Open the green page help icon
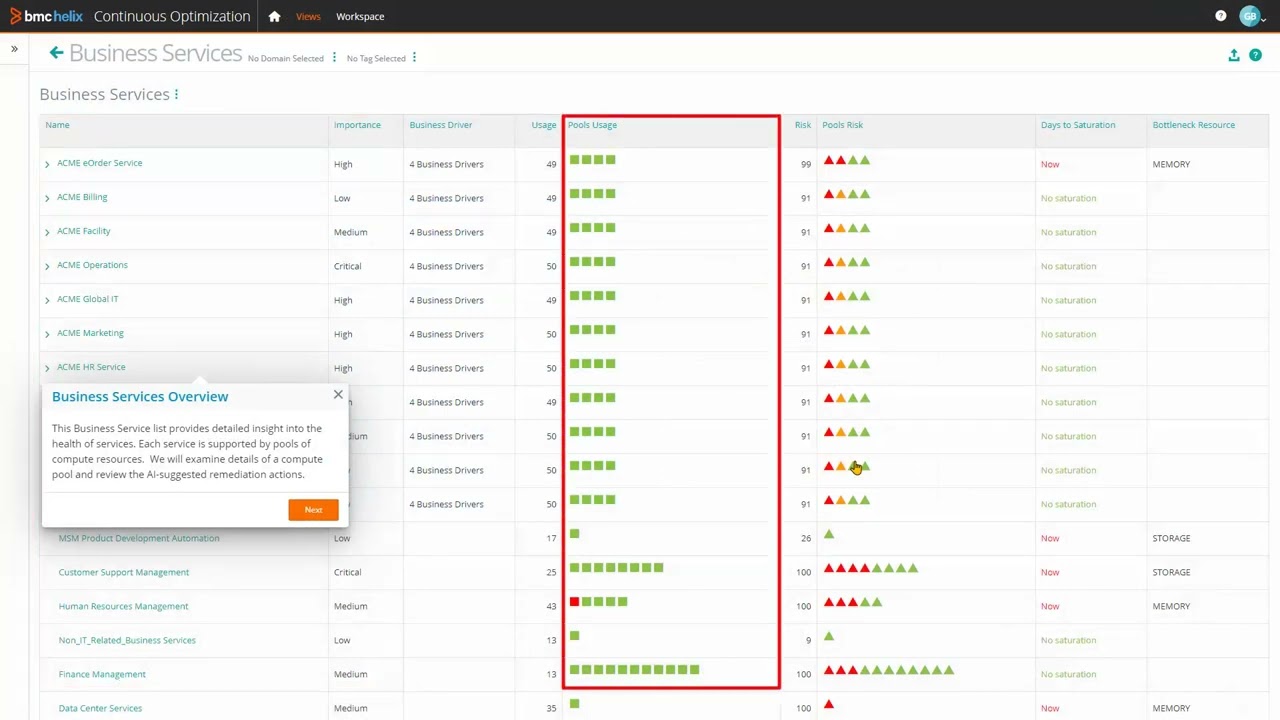1280x720 pixels. [1256, 55]
